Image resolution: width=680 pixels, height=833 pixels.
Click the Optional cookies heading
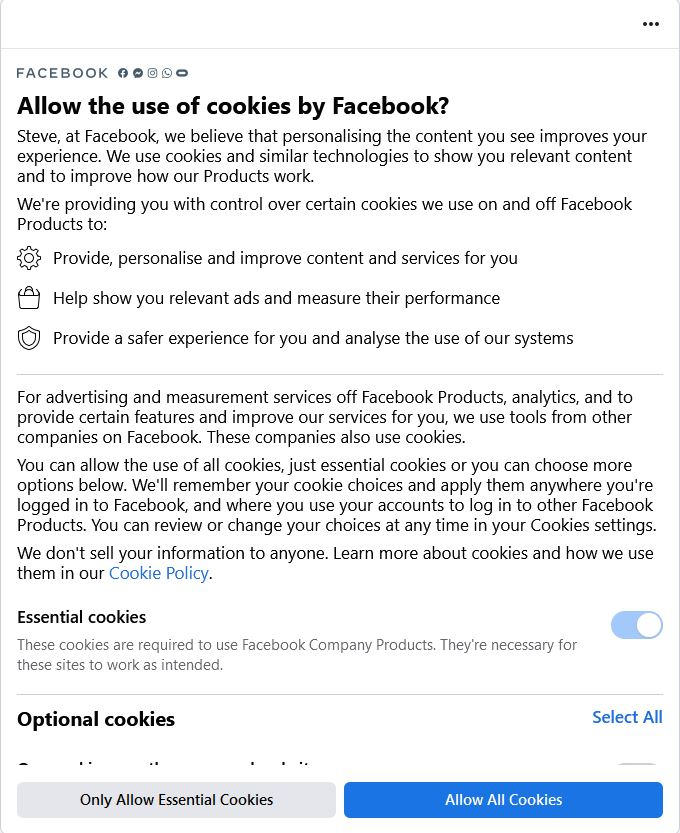[x=96, y=719]
